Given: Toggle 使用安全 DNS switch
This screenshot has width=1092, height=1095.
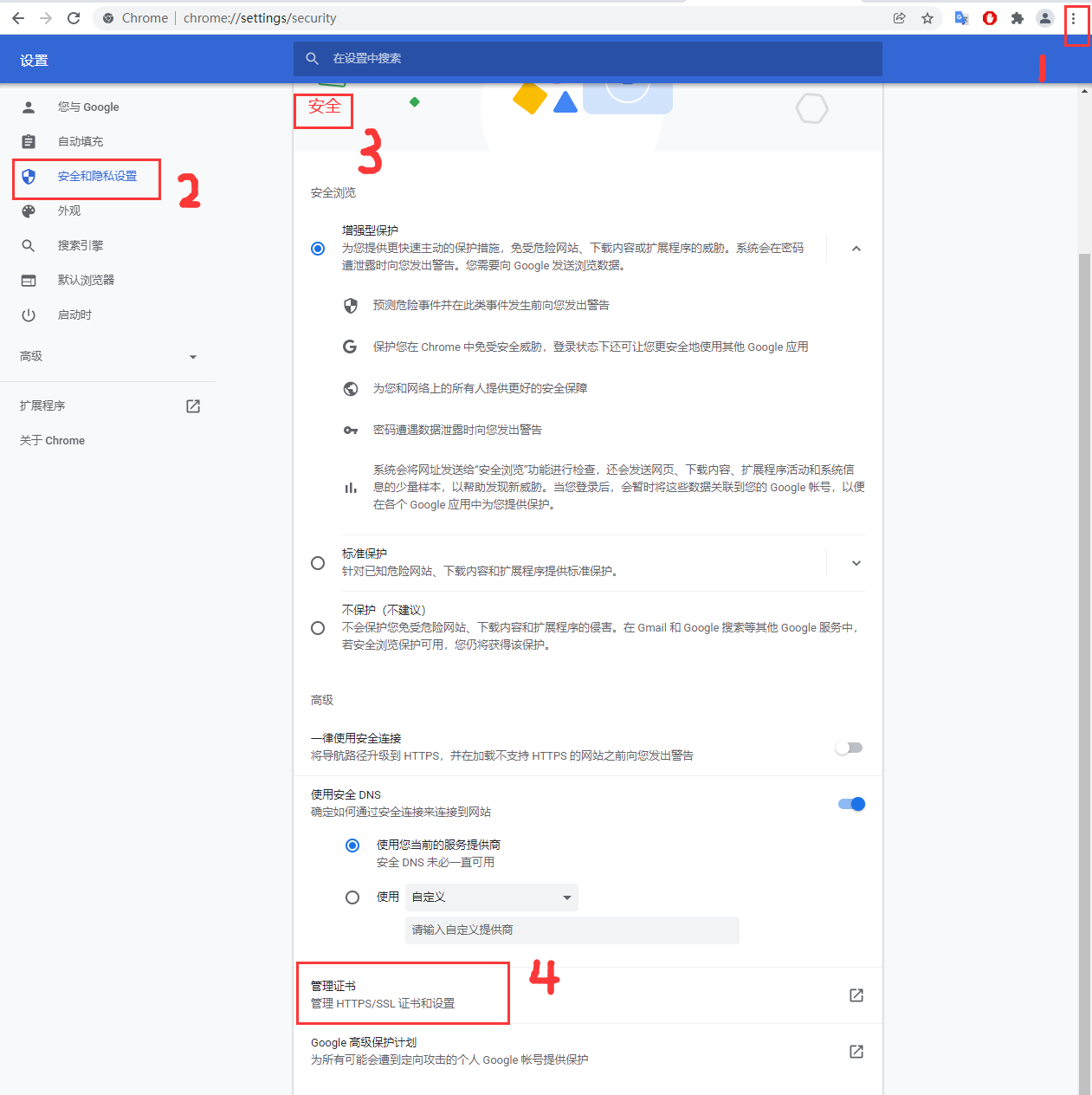Looking at the screenshot, I should click(x=851, y=804).
